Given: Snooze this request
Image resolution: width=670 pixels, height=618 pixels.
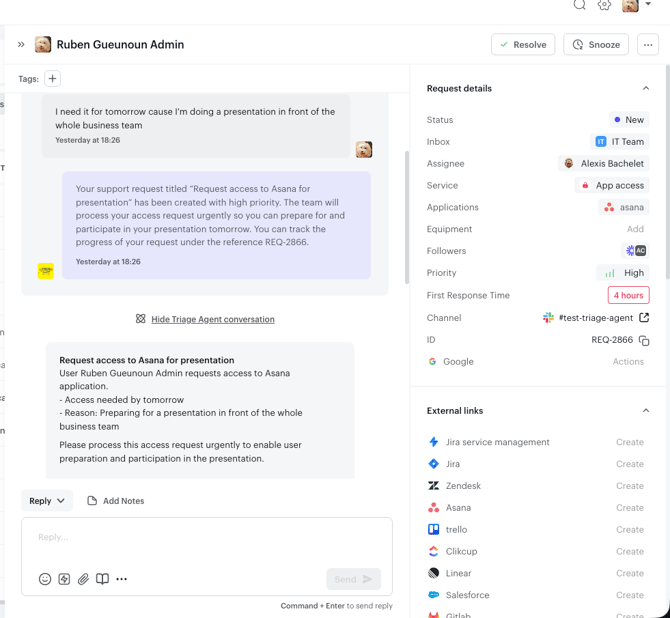Looking at the screenshot, I should [597, 45].
